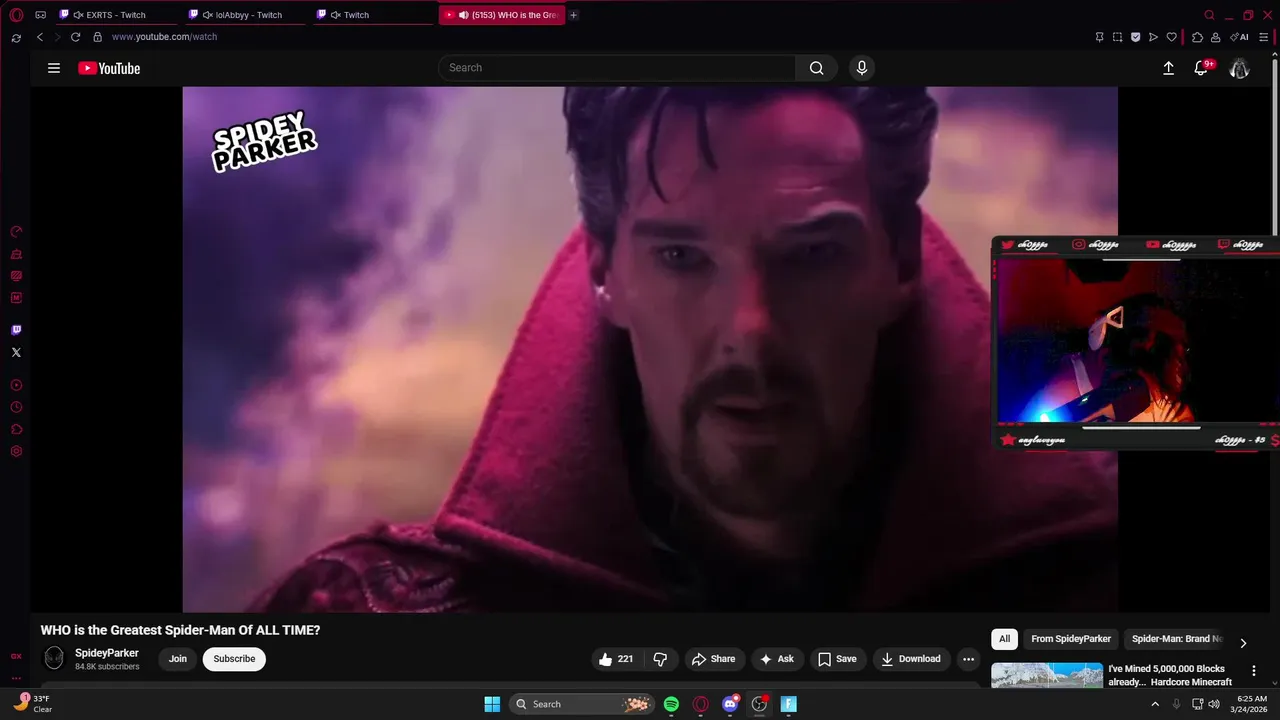Open the extensions puzzle icon
This screenshot has width=1280, height=720.
click(x=1197, y=37)
